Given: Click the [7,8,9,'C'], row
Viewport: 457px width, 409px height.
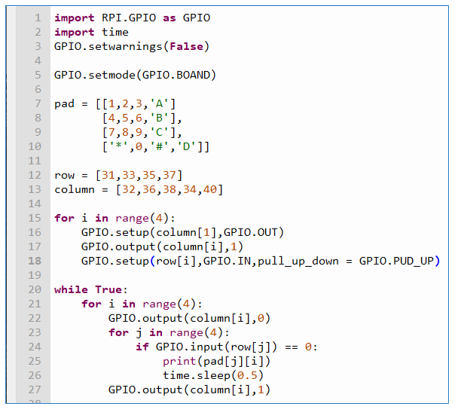Looking at the screenshot, I should tap(142, 132).
